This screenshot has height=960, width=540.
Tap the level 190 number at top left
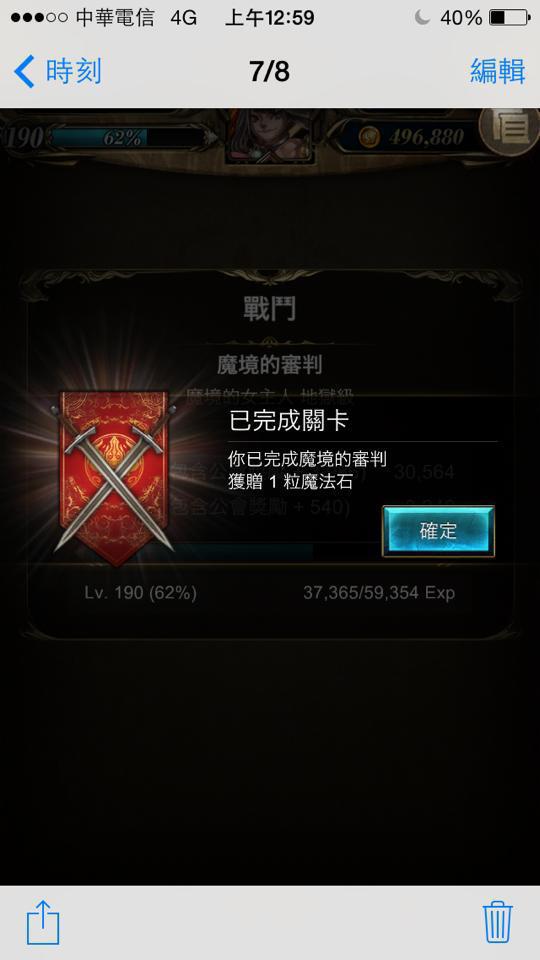23,138
